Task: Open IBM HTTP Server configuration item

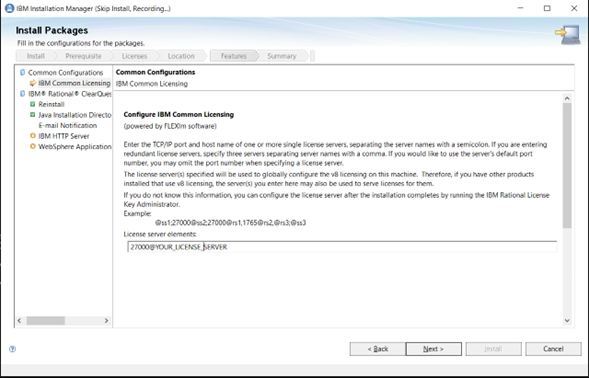Action: 64,136
